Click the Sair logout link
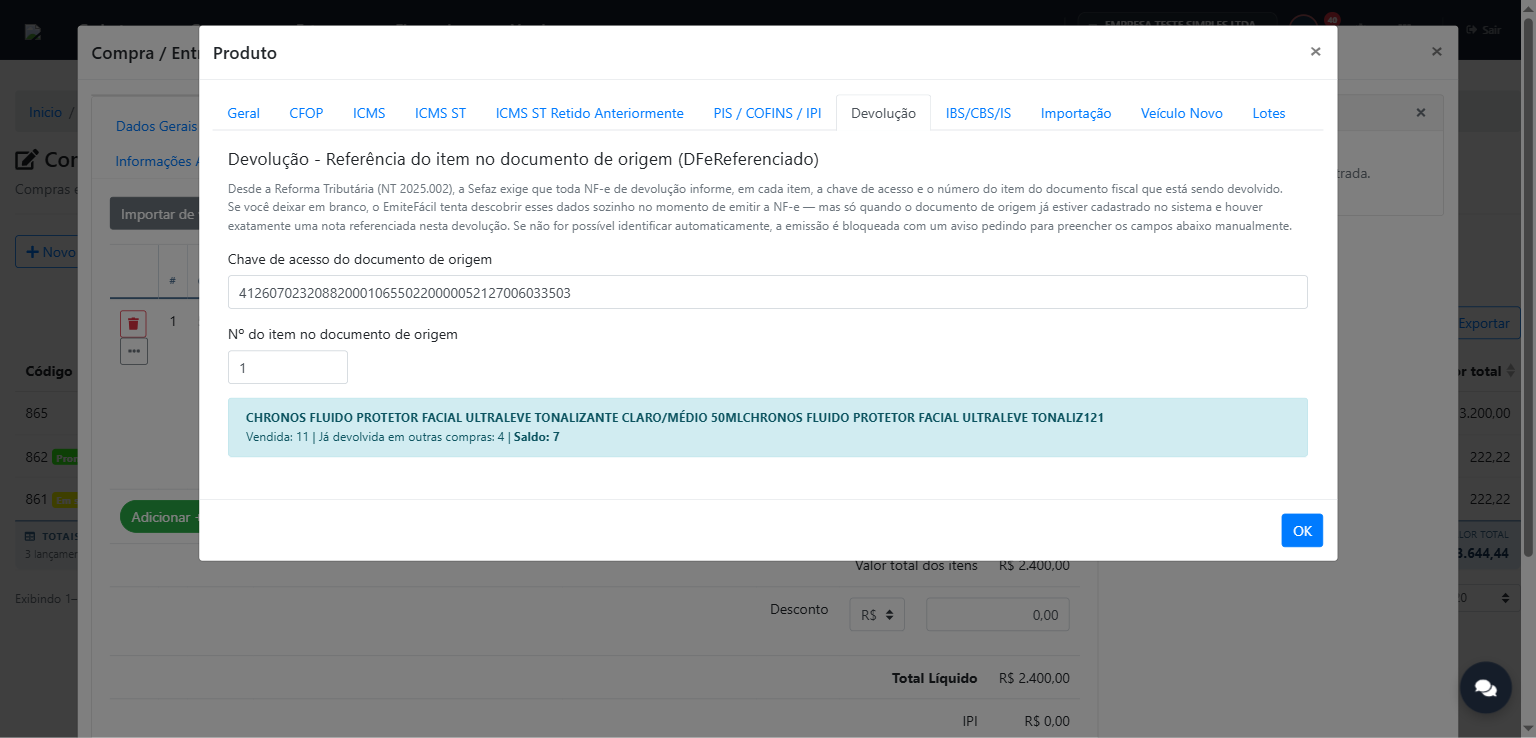Viewport: 1536px width, 738px height. click(1484, 30)
